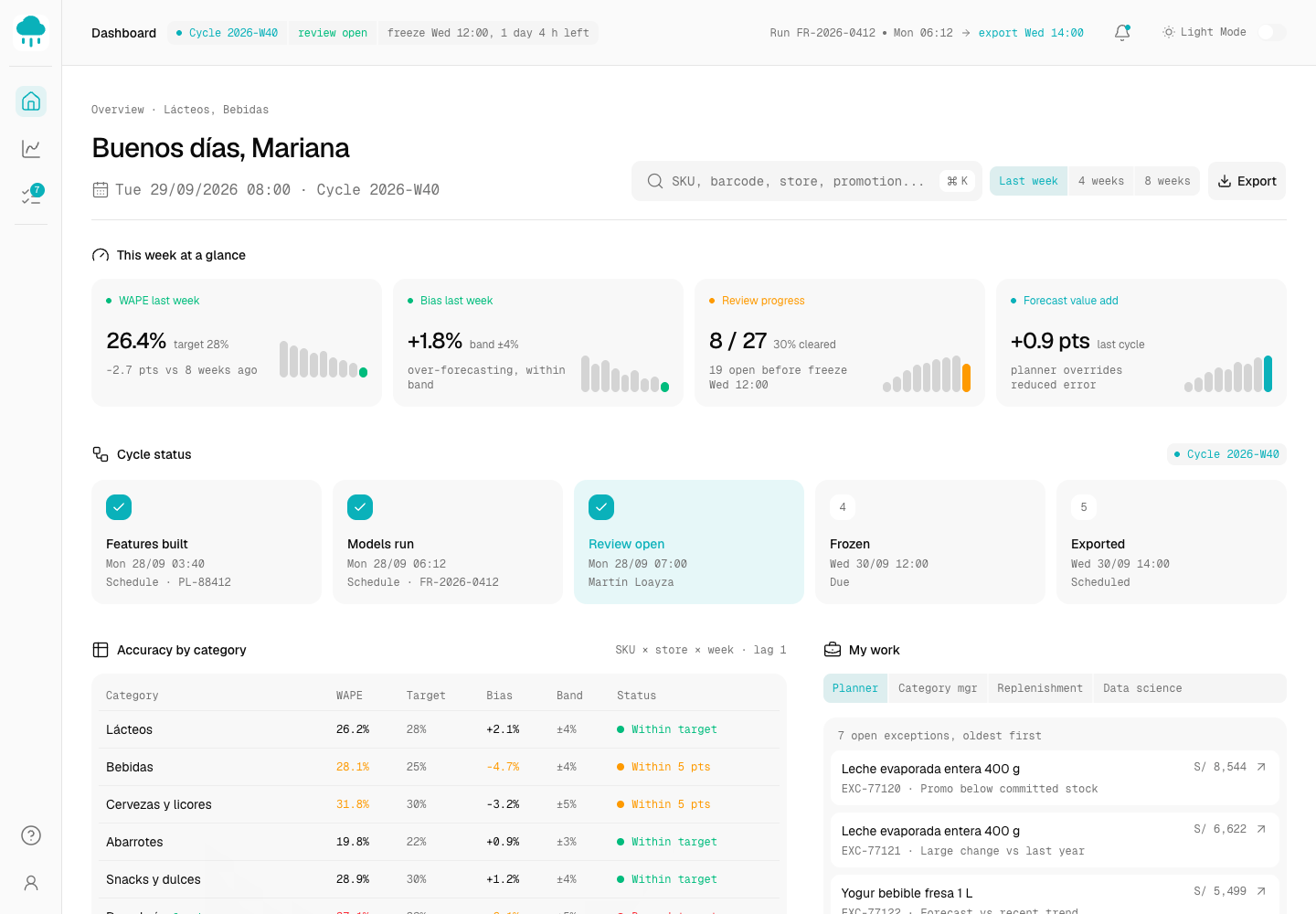The height and width of the screenshot is (914, 1316).
Task: Click the Models run checkmark icon
Action: tap(360, 507)
